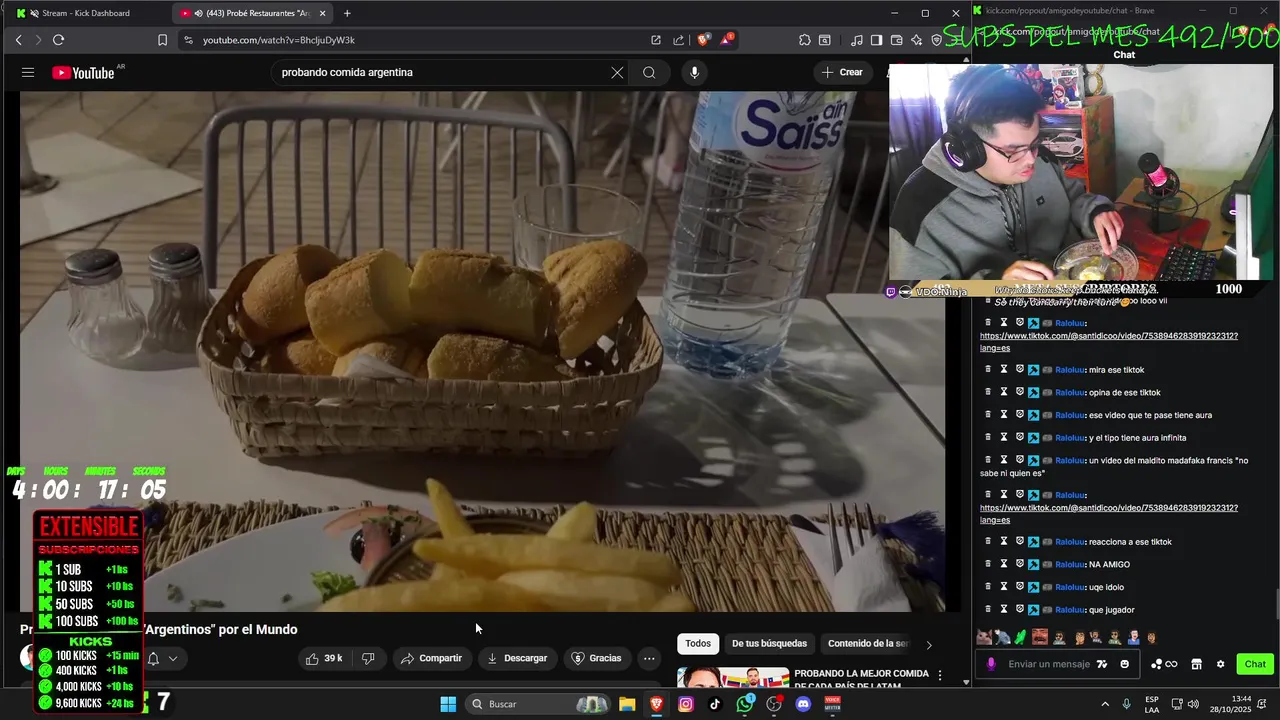Click the Compartir share button
Screen dimensions: 1280x720
(431, 658)
